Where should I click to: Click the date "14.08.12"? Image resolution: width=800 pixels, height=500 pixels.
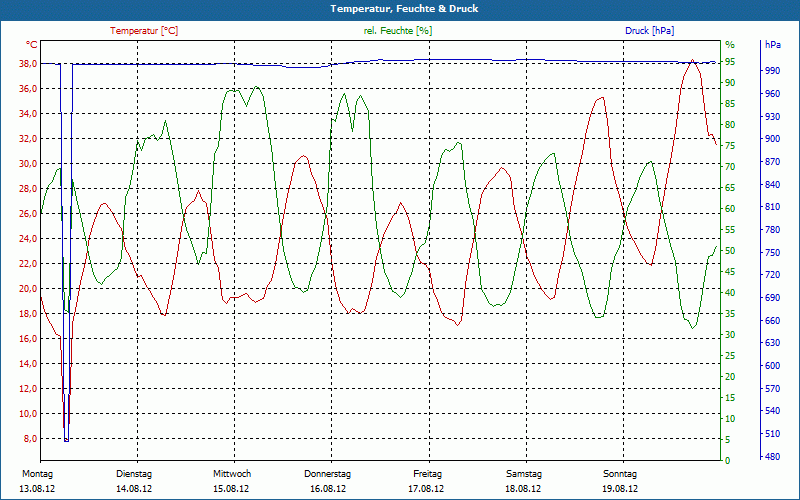pyautogui.click(x=134, y=488)
